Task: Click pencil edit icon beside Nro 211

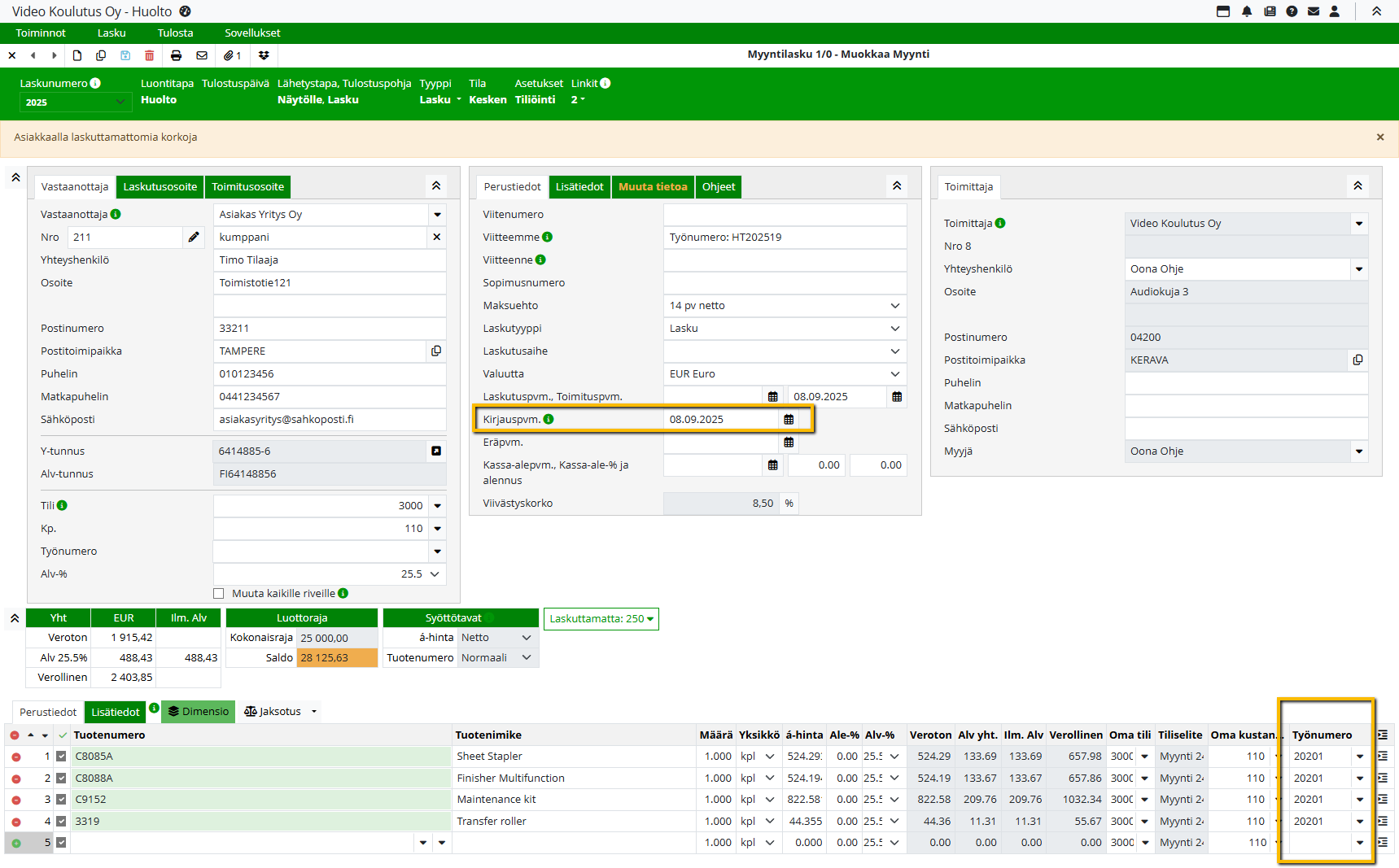Action: pyautogui.click(x=194, y=238)
